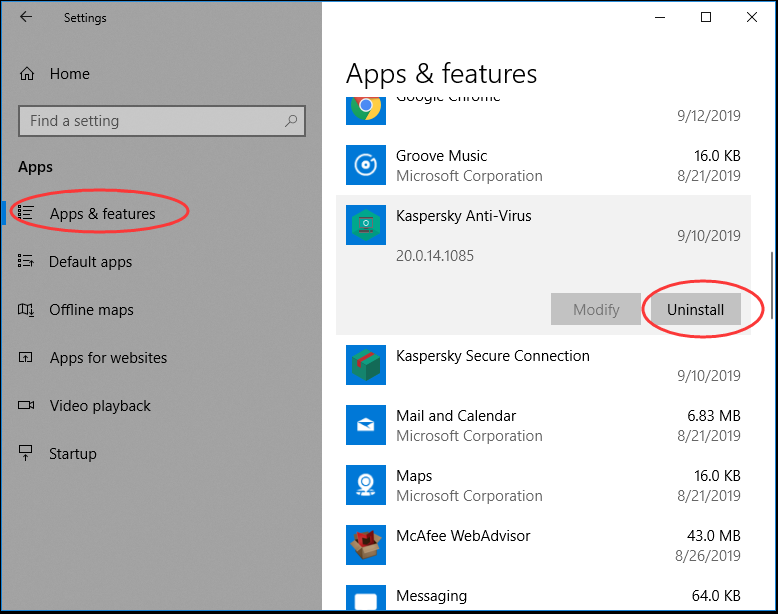Select Apps & features in sidebar
This screenshot has width=778, height=614.
click(102, 213)
